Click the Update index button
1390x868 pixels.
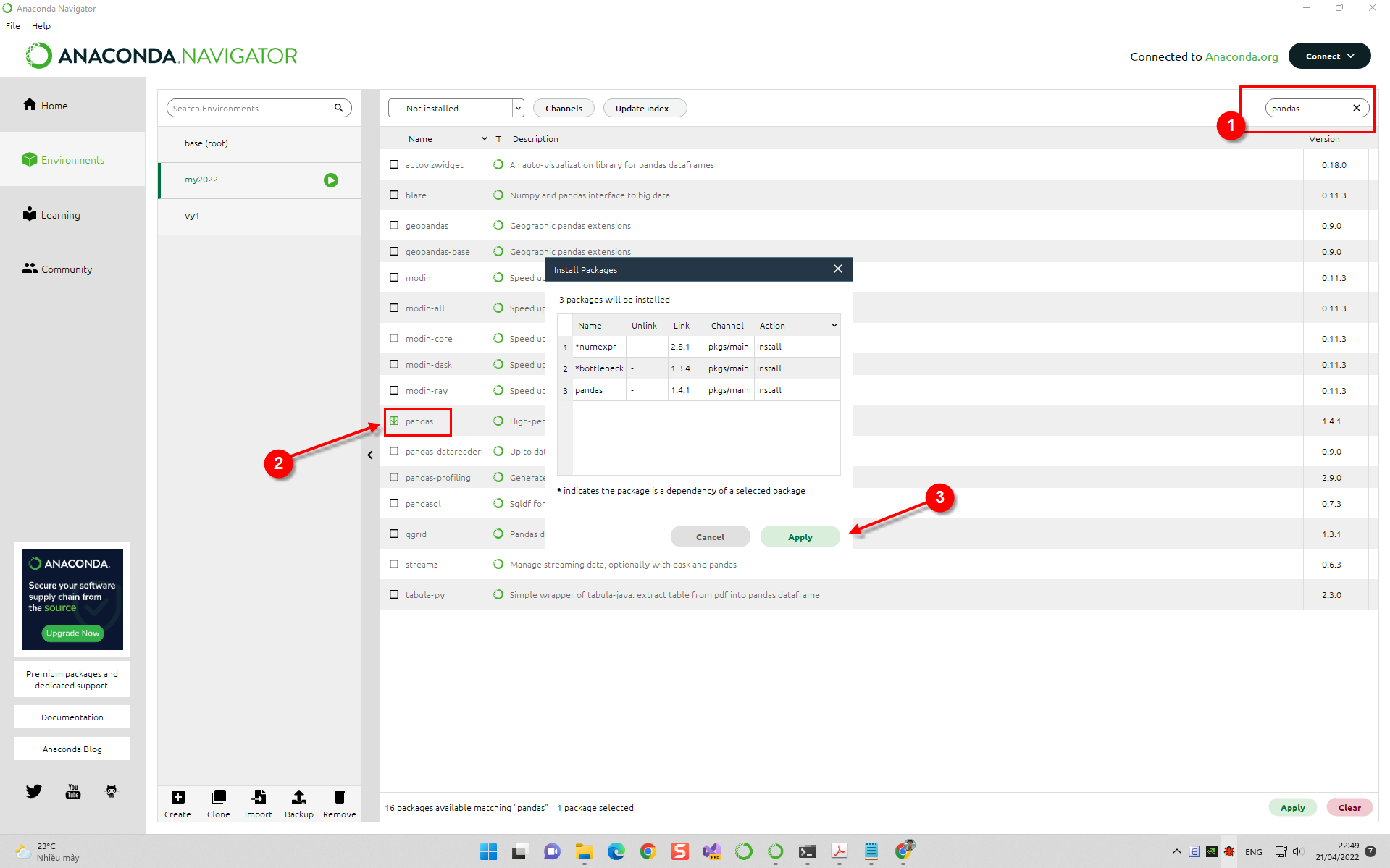[x=645, y=108]
